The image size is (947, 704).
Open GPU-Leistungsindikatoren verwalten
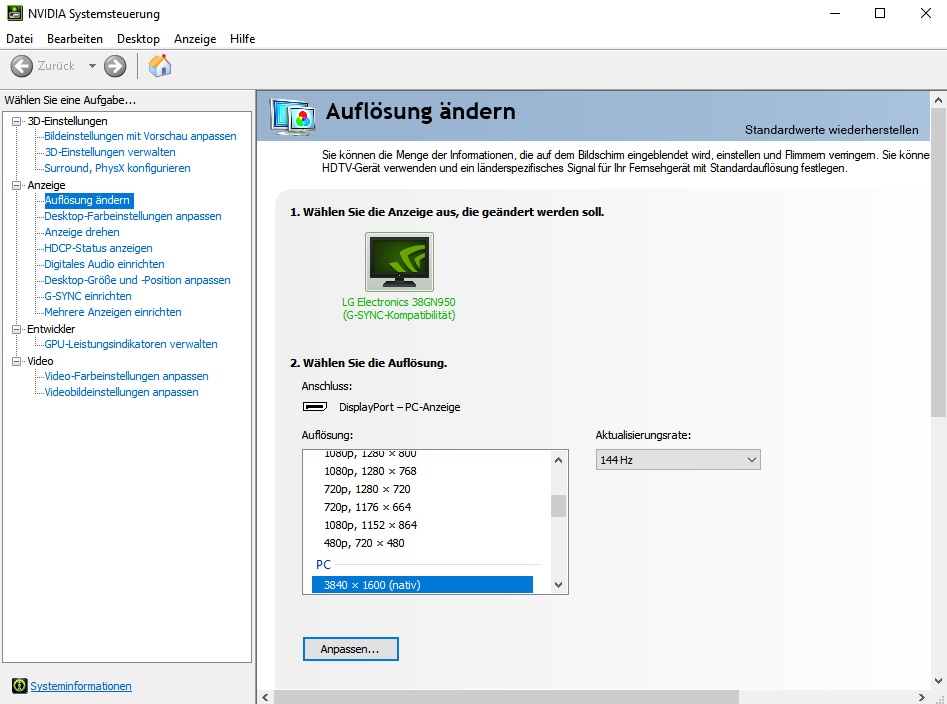130,344
